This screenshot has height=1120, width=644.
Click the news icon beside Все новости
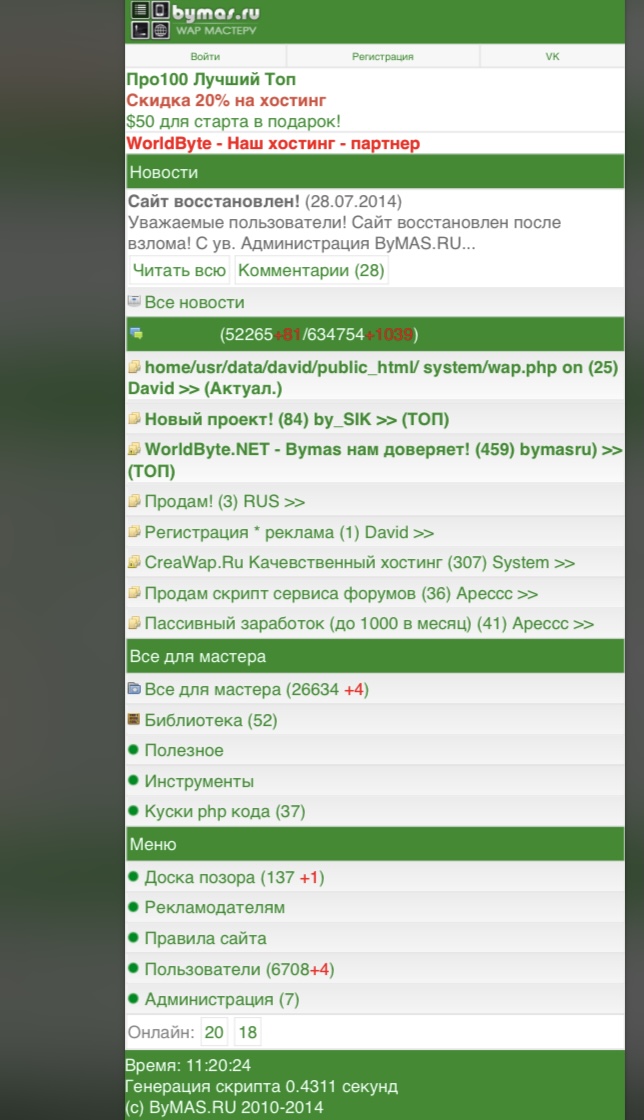(x=134, y=301)
